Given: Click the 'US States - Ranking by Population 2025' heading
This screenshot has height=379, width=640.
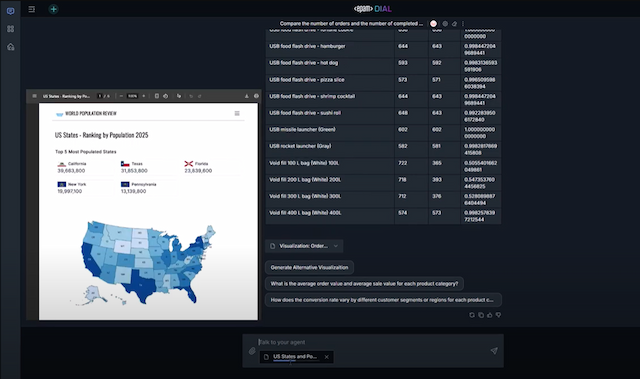Looking at the screenshot, I should click(102, 135).
